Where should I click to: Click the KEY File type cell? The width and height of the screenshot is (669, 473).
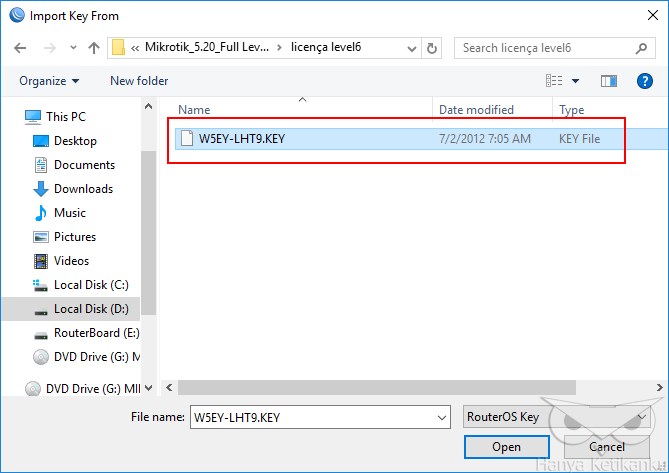tap(579, 139)
